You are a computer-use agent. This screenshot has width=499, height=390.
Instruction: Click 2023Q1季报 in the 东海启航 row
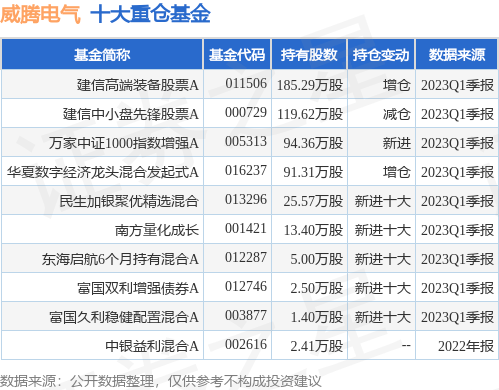[457, 259]
